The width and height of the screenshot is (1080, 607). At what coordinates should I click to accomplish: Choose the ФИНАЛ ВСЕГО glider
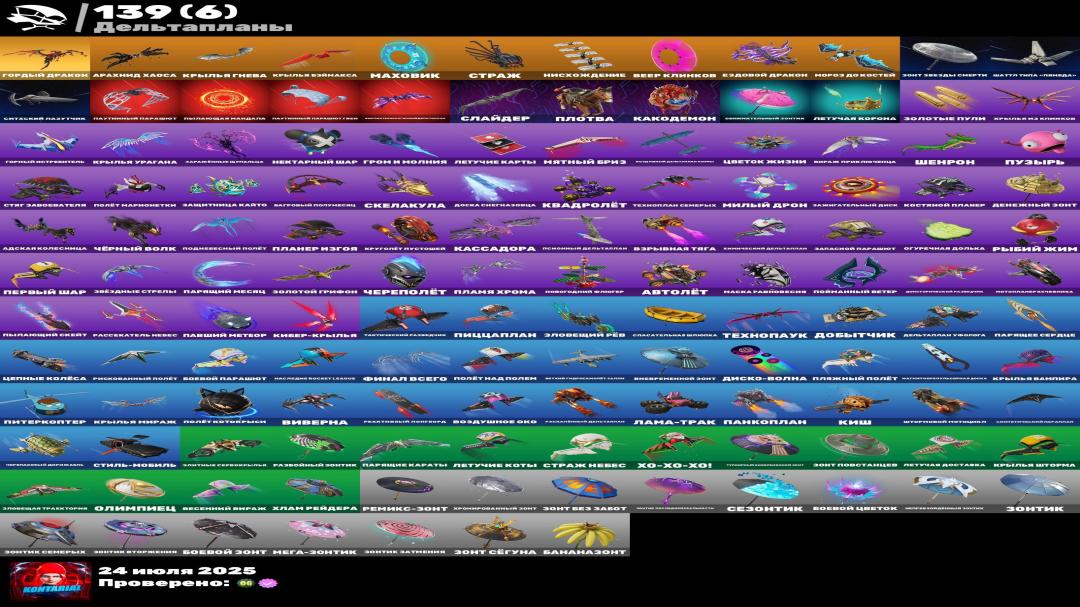(x=405, y=362)
